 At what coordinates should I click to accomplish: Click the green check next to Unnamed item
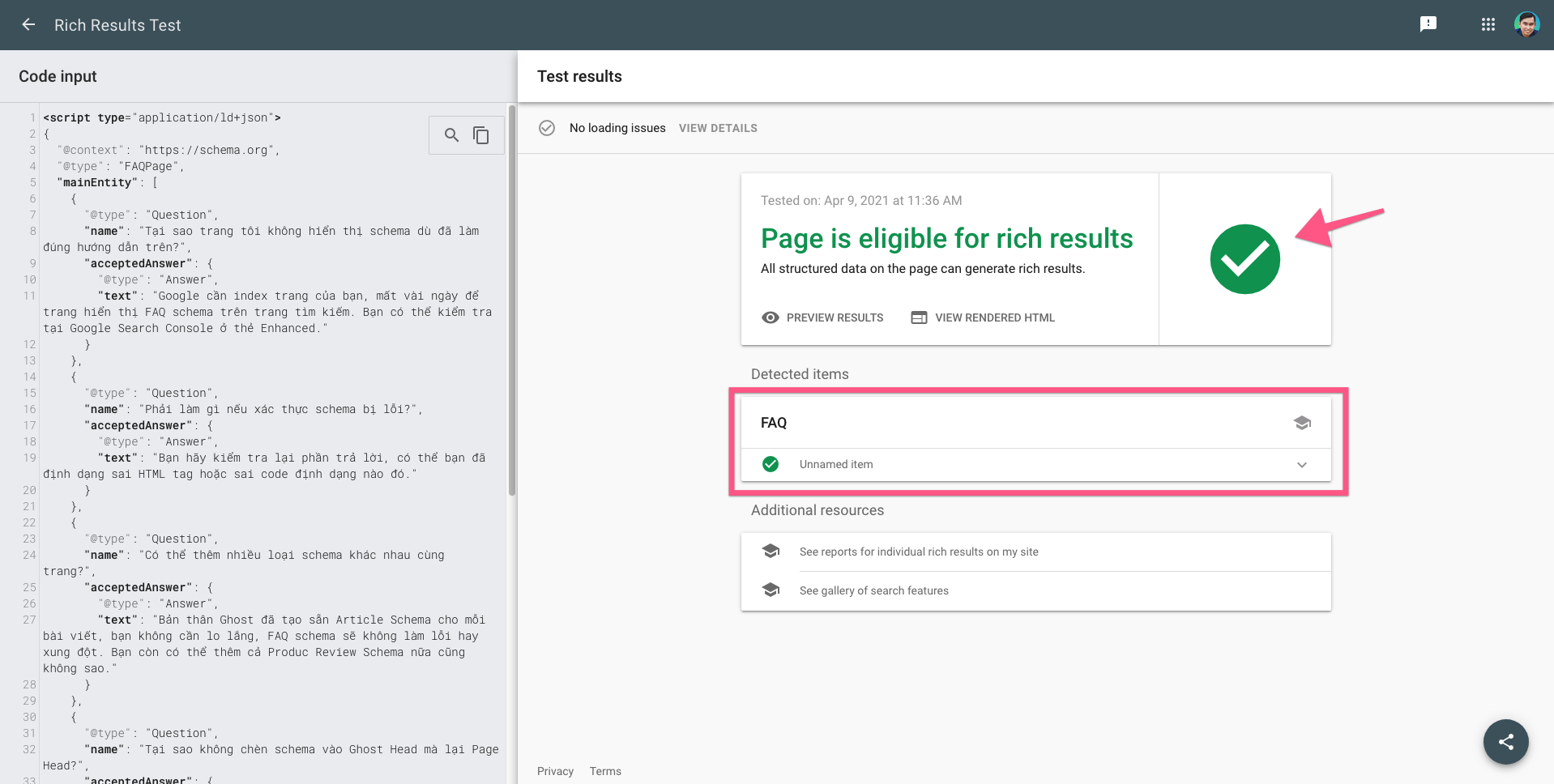[x=771, y=464]
